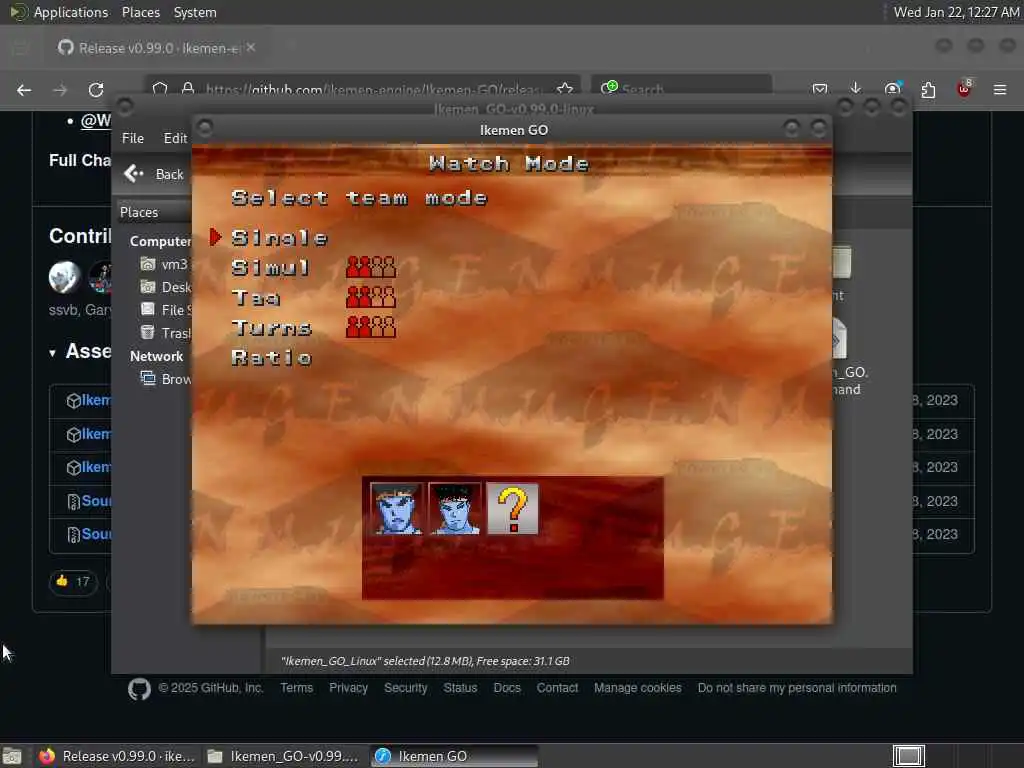Click the team size icons next to Simul
Image resolution: width=1024 pixels, height=768 pixels.
coord(371,266)
